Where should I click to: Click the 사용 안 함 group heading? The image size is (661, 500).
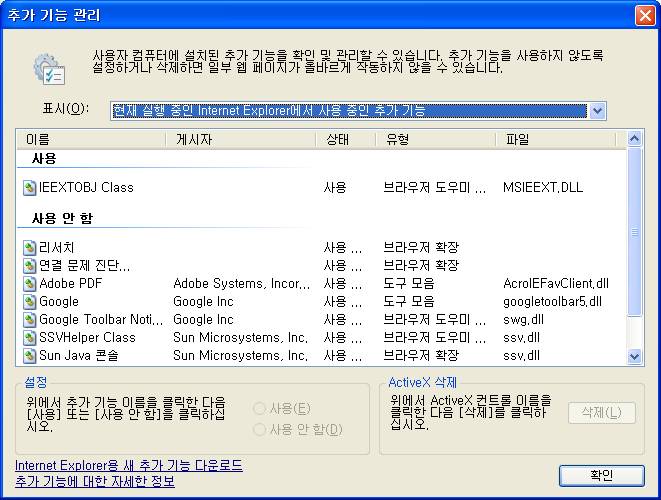(62, 218)
